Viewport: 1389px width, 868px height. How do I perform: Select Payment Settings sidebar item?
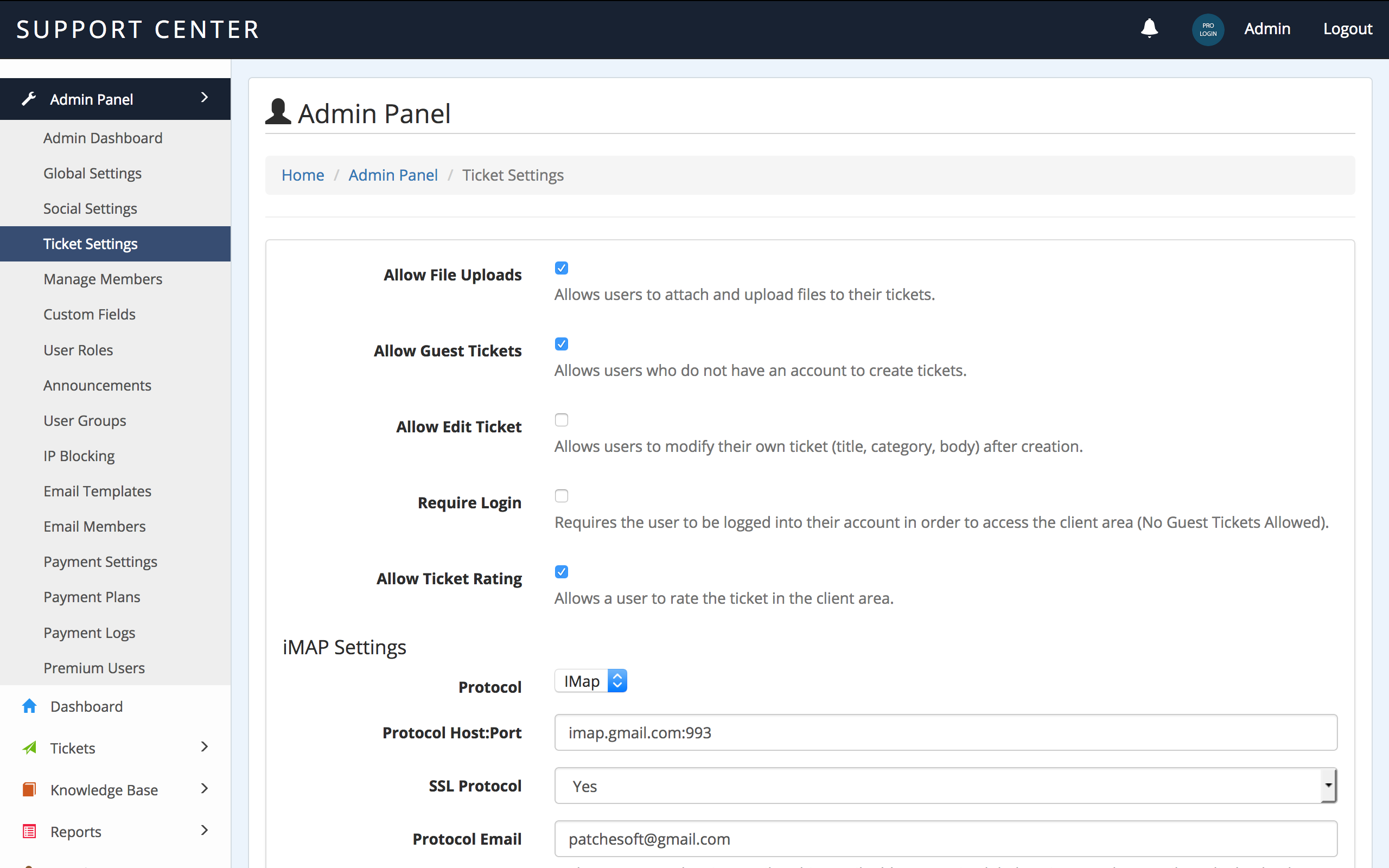click(100, 562)
